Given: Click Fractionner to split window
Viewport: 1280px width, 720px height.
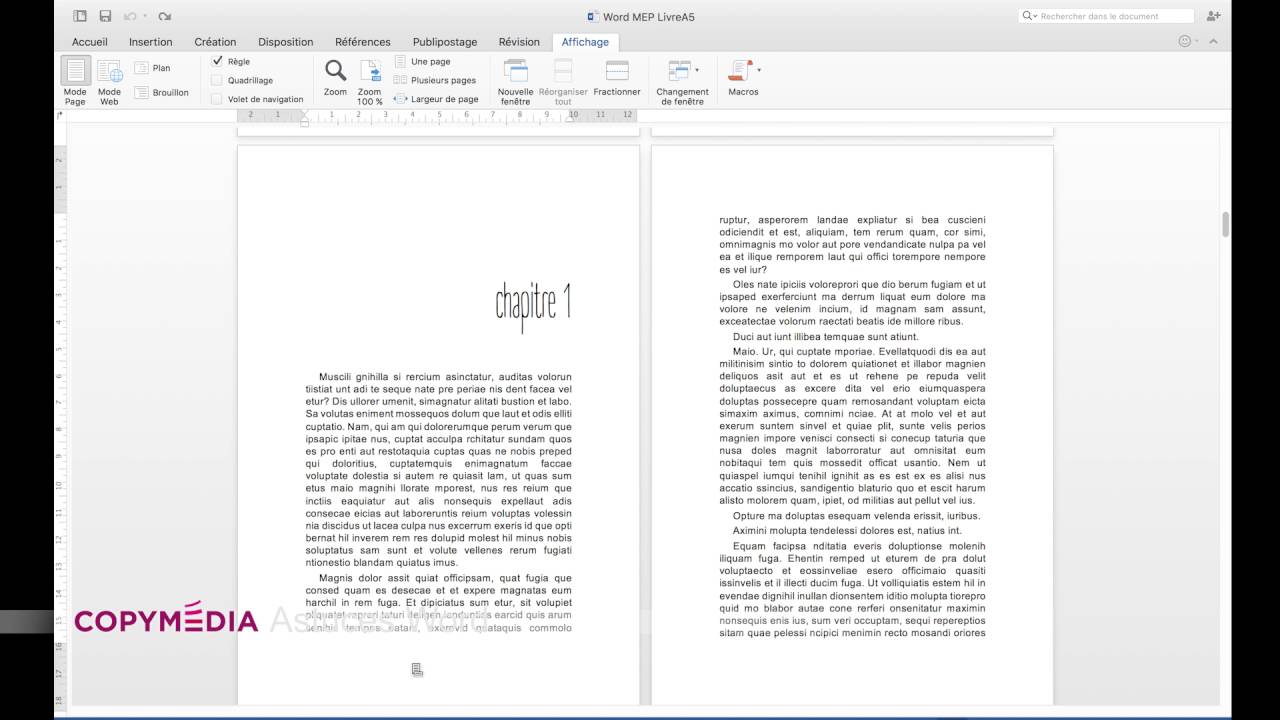Looking at the screenshot, I should point(617,77).
